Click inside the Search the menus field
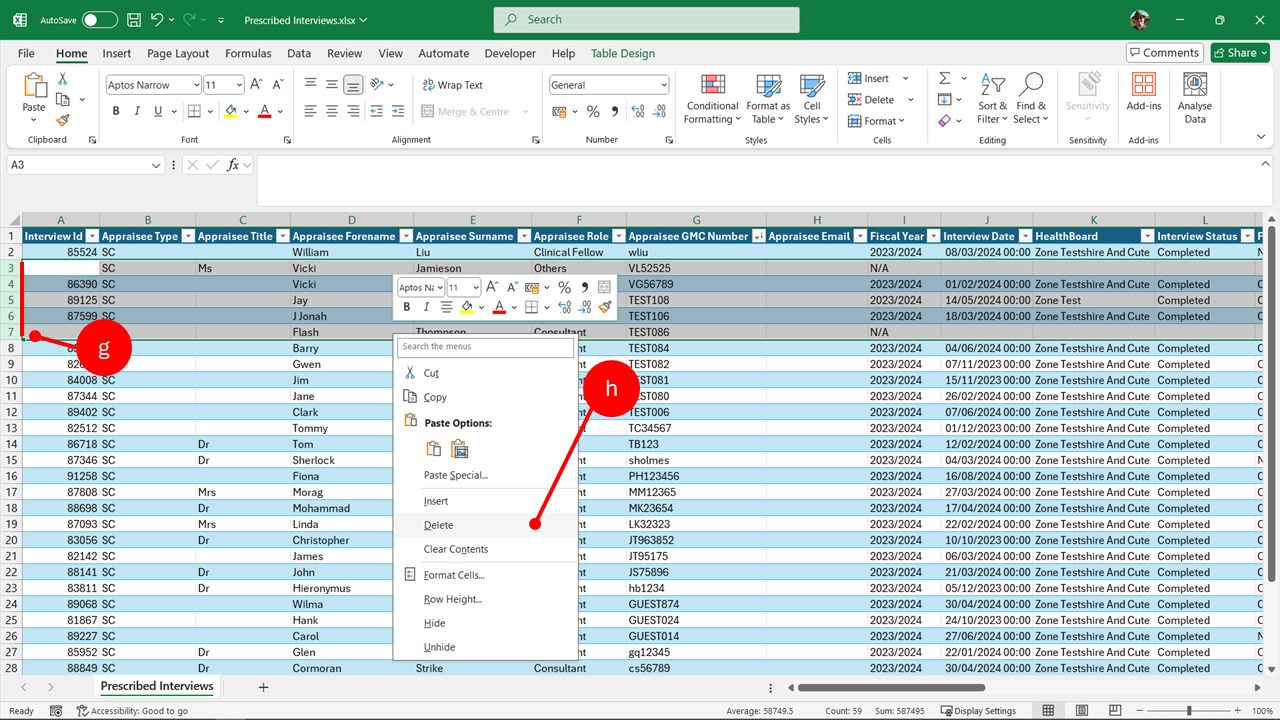Viewport: 1280px width, 720px height. (485, 347)
